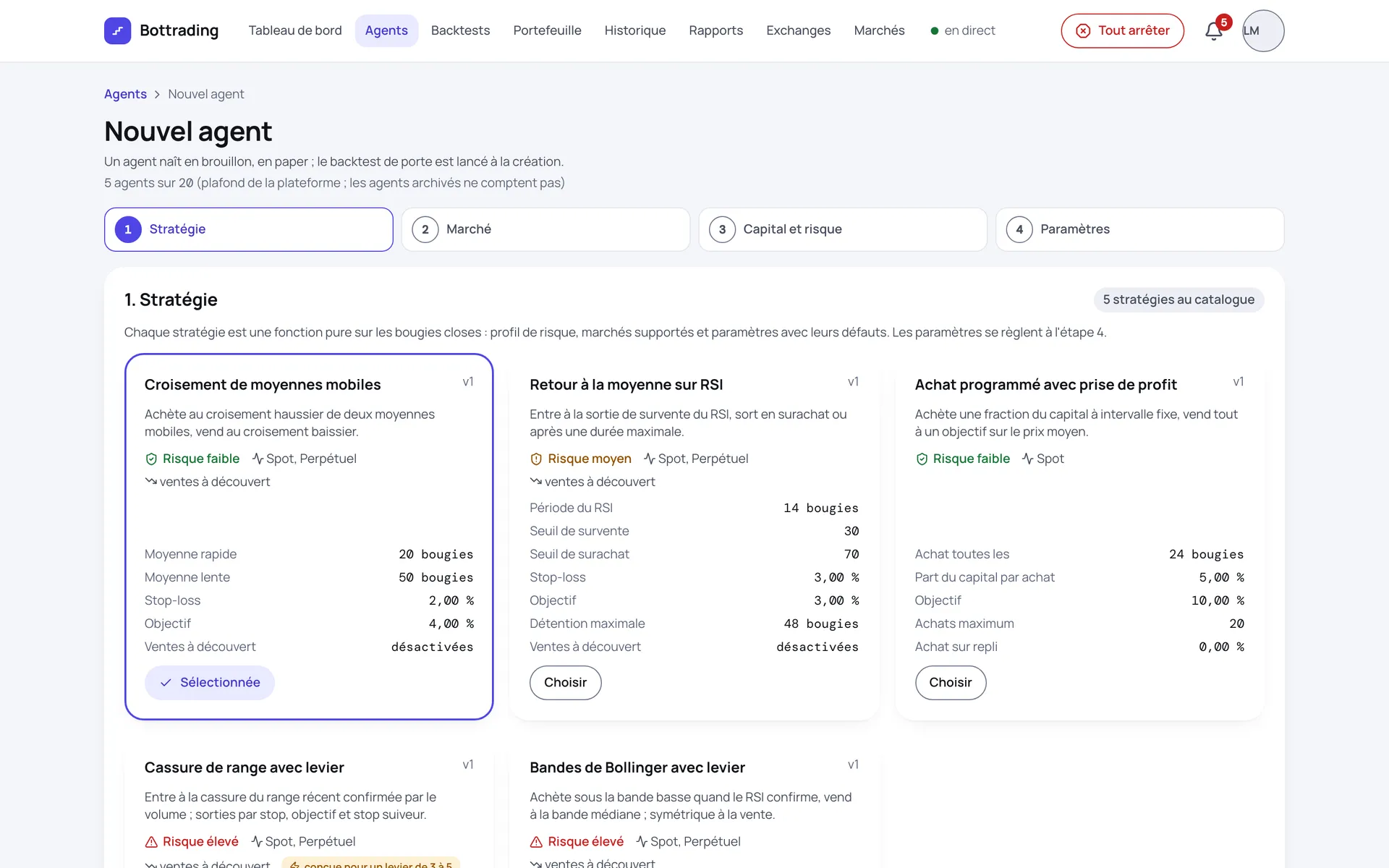Click the Cassure de range avec levier title
The image size is (1389, 868).
pyautogui.click(x=245, y=767)
